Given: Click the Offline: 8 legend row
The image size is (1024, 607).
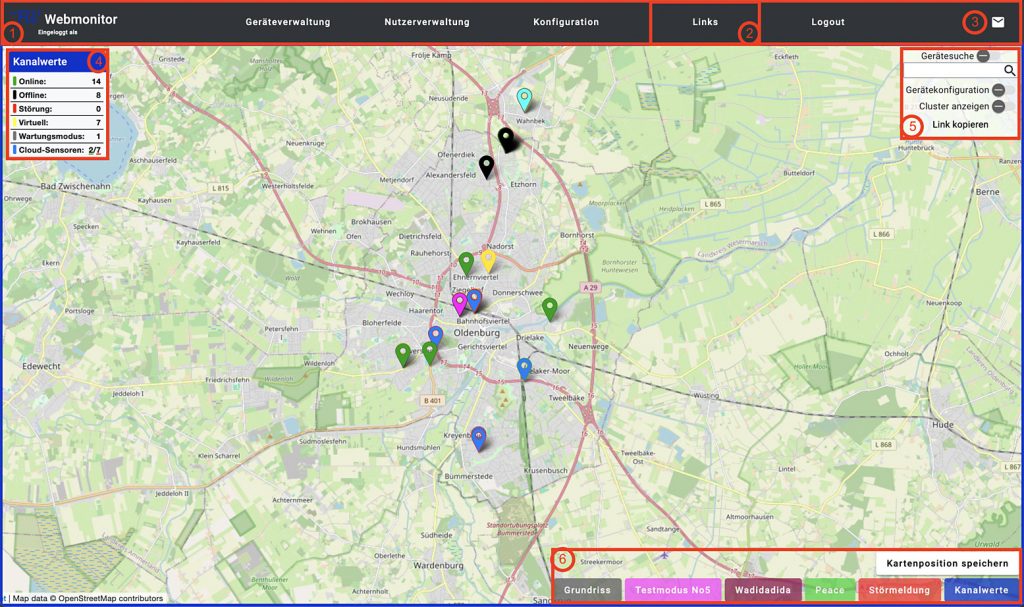Looking at the screenshot, I should tap(57, 95).
